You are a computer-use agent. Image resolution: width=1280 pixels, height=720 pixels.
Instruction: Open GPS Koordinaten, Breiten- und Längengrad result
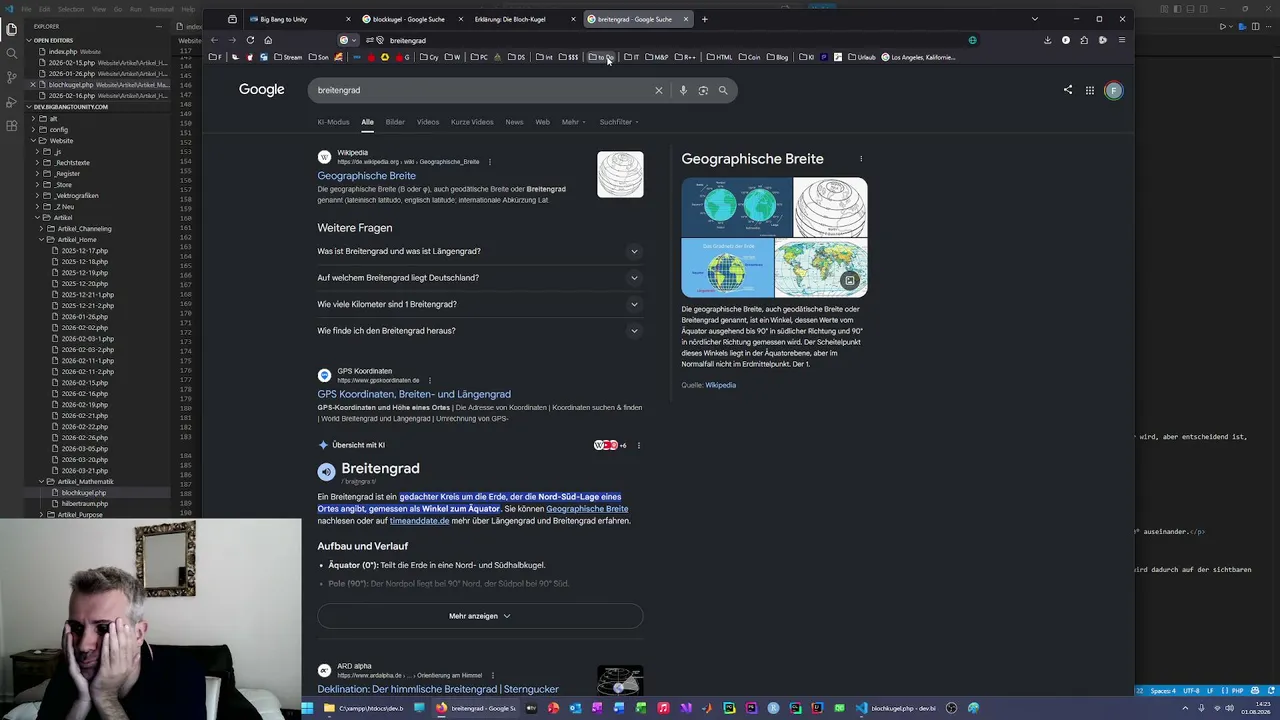pos(414,394)
